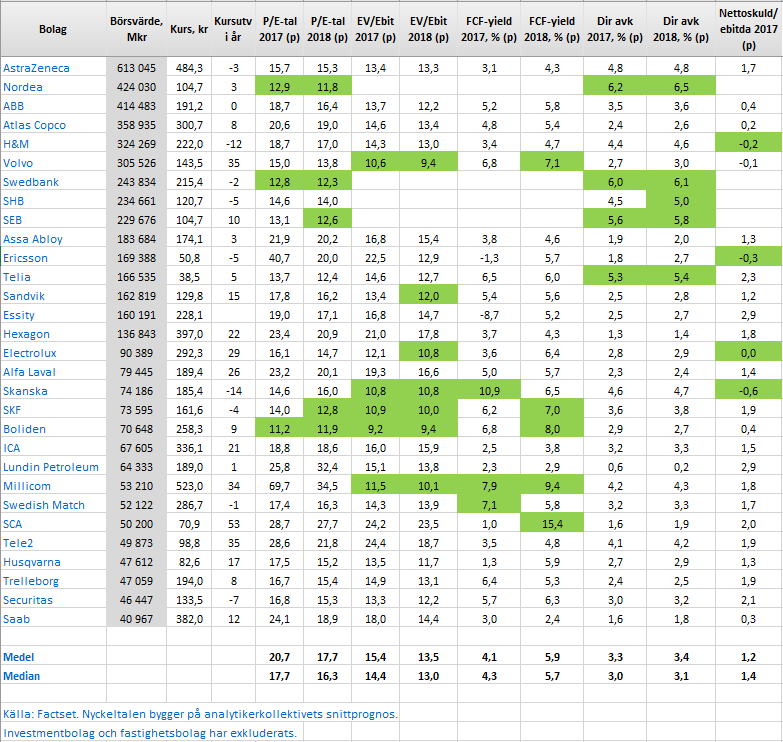Select the Kurs, kr column header
The image size is (783, 742).
tap(189, 29)
